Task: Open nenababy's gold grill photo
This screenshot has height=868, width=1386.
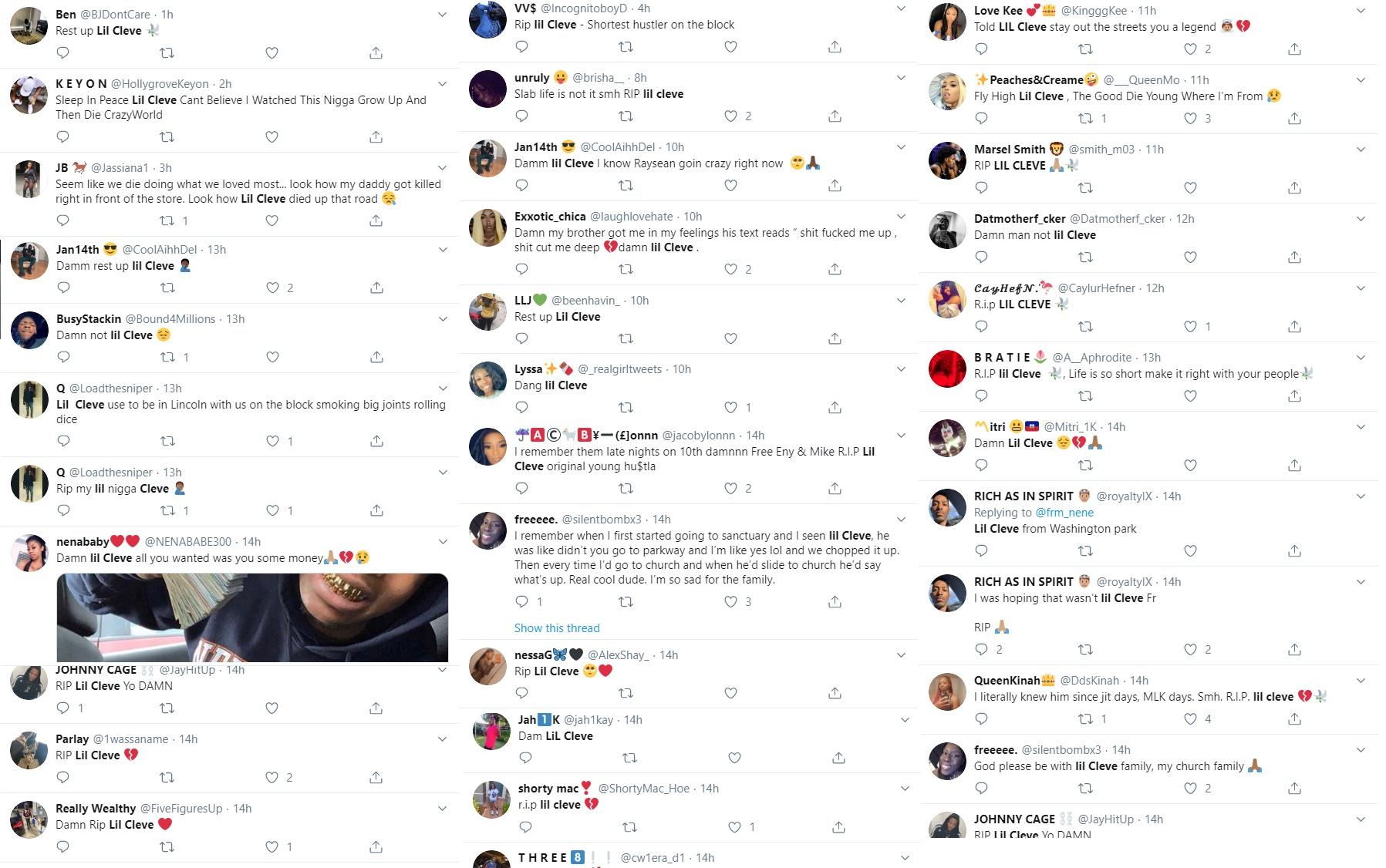Action: click(x=252, y=617)
